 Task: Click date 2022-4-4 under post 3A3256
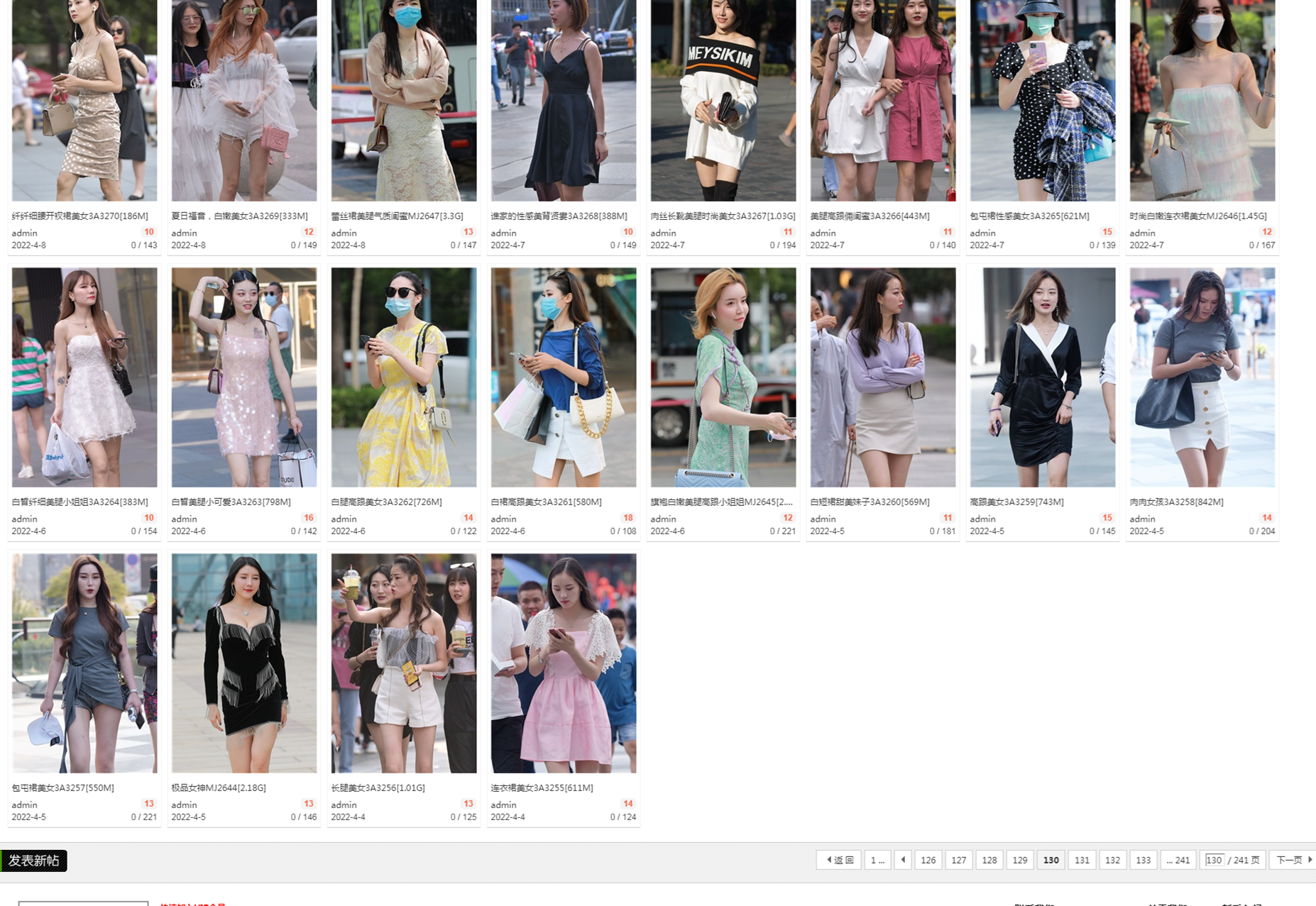pyautogui.click(x=348, y=817)
